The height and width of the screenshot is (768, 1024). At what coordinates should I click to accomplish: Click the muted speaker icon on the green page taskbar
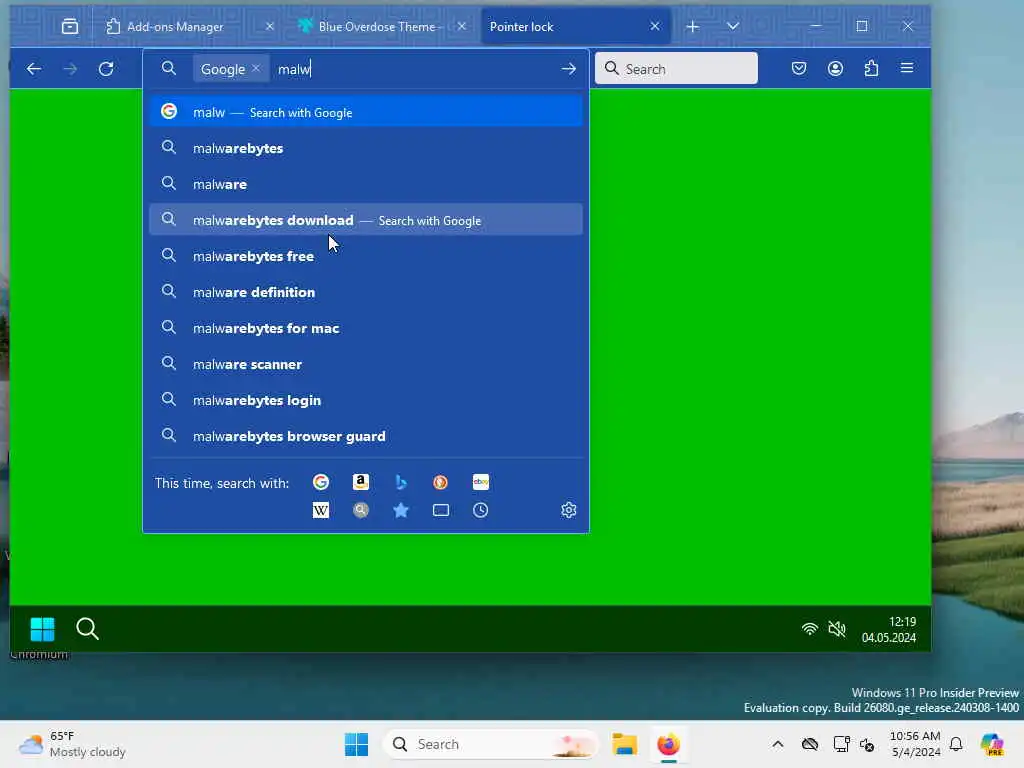(837, 629)
